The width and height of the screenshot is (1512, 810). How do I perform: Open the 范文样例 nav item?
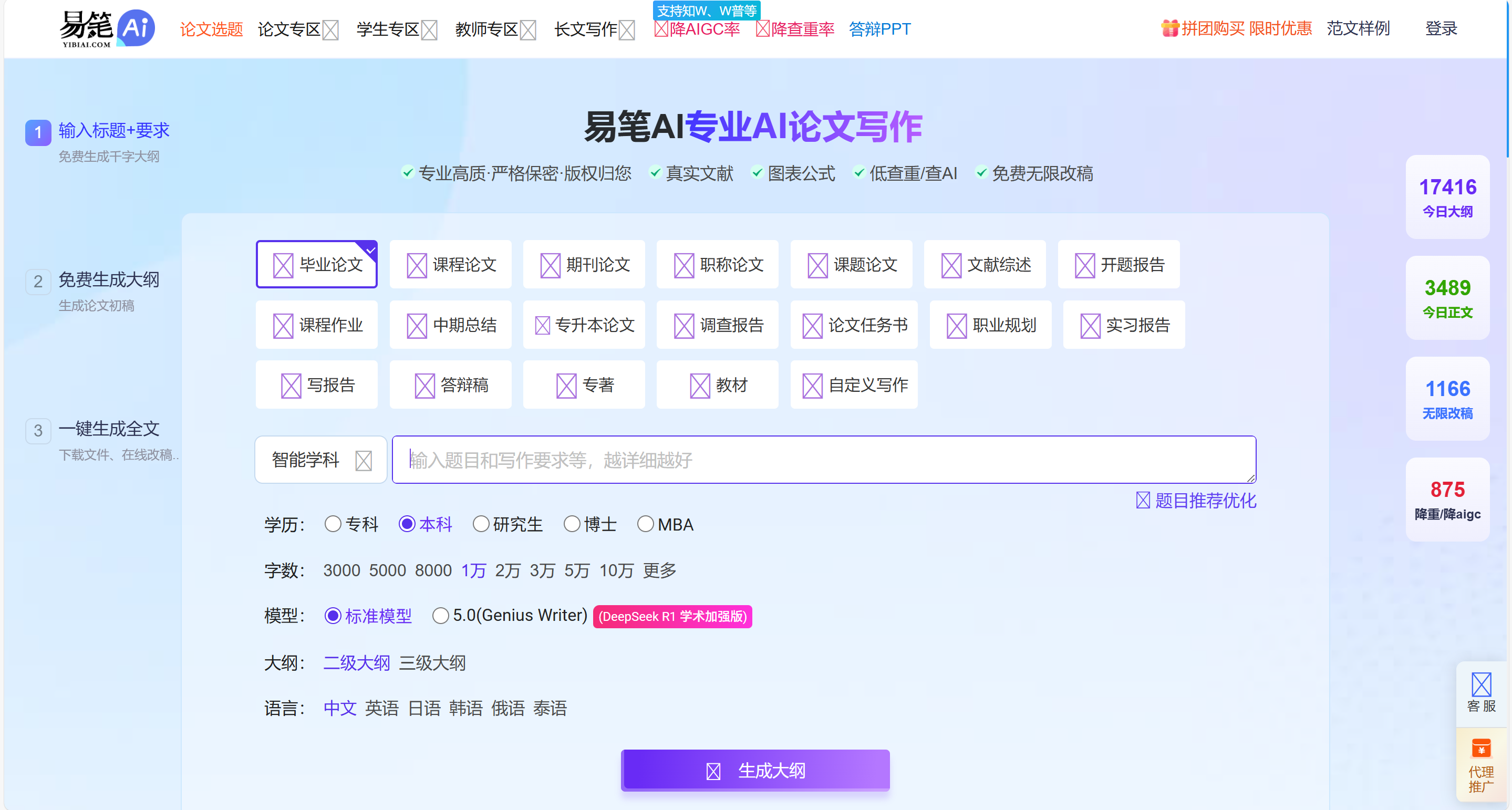tap(1358, 28)
